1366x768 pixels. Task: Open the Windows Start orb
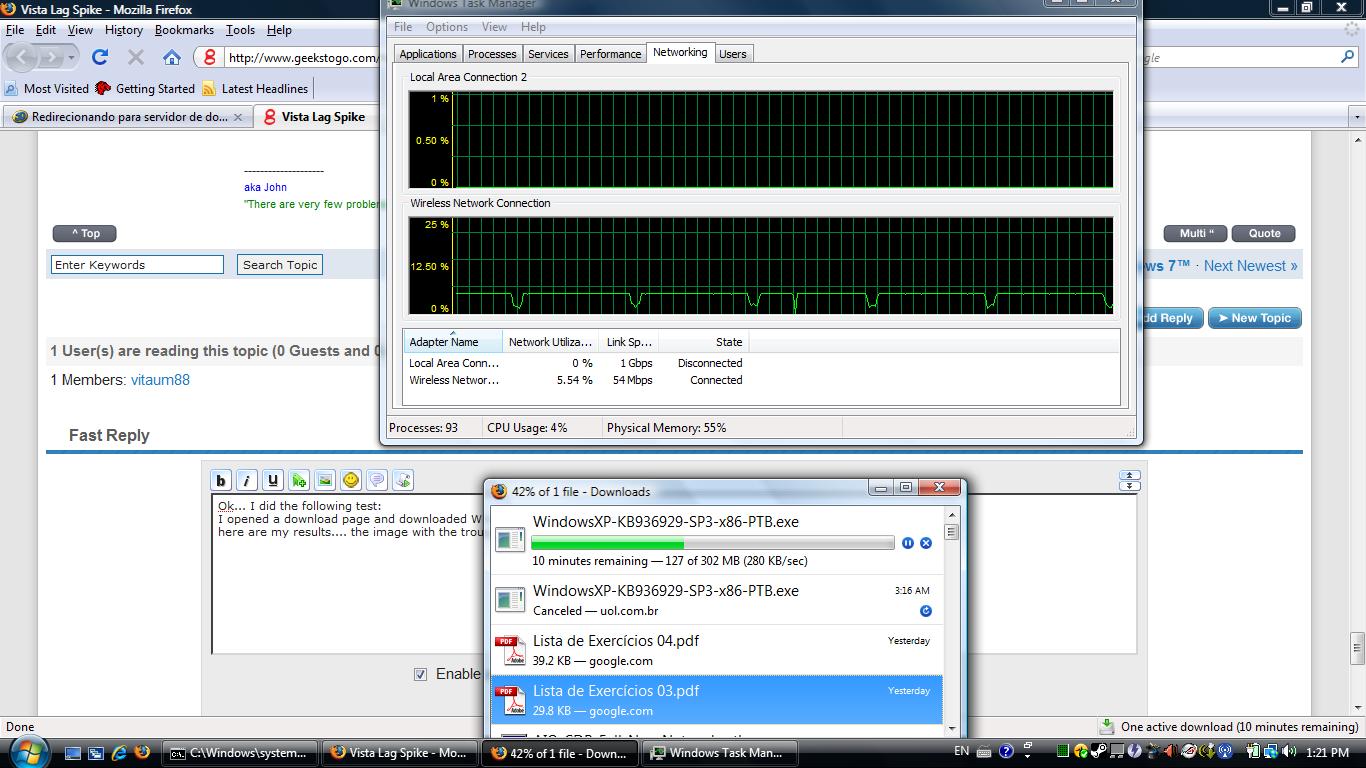[x=27, y=751]
